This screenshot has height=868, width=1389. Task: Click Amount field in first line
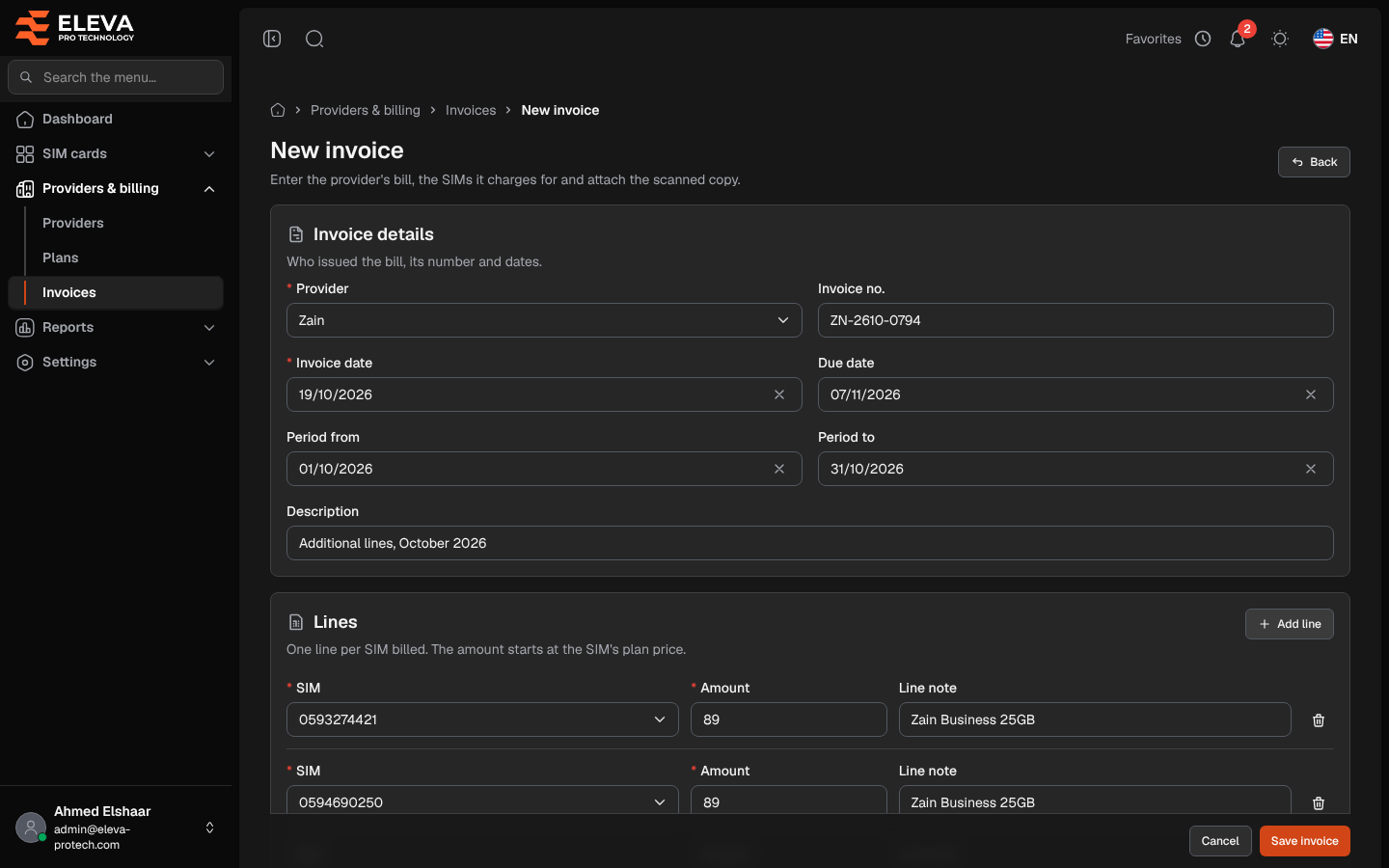[789, 719]
